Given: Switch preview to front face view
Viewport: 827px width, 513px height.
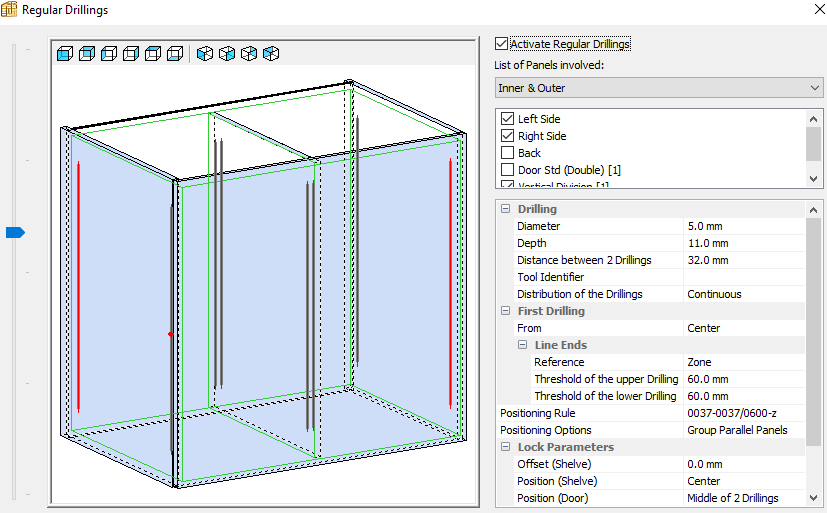Looking at the screenshot, I should 65,53.
